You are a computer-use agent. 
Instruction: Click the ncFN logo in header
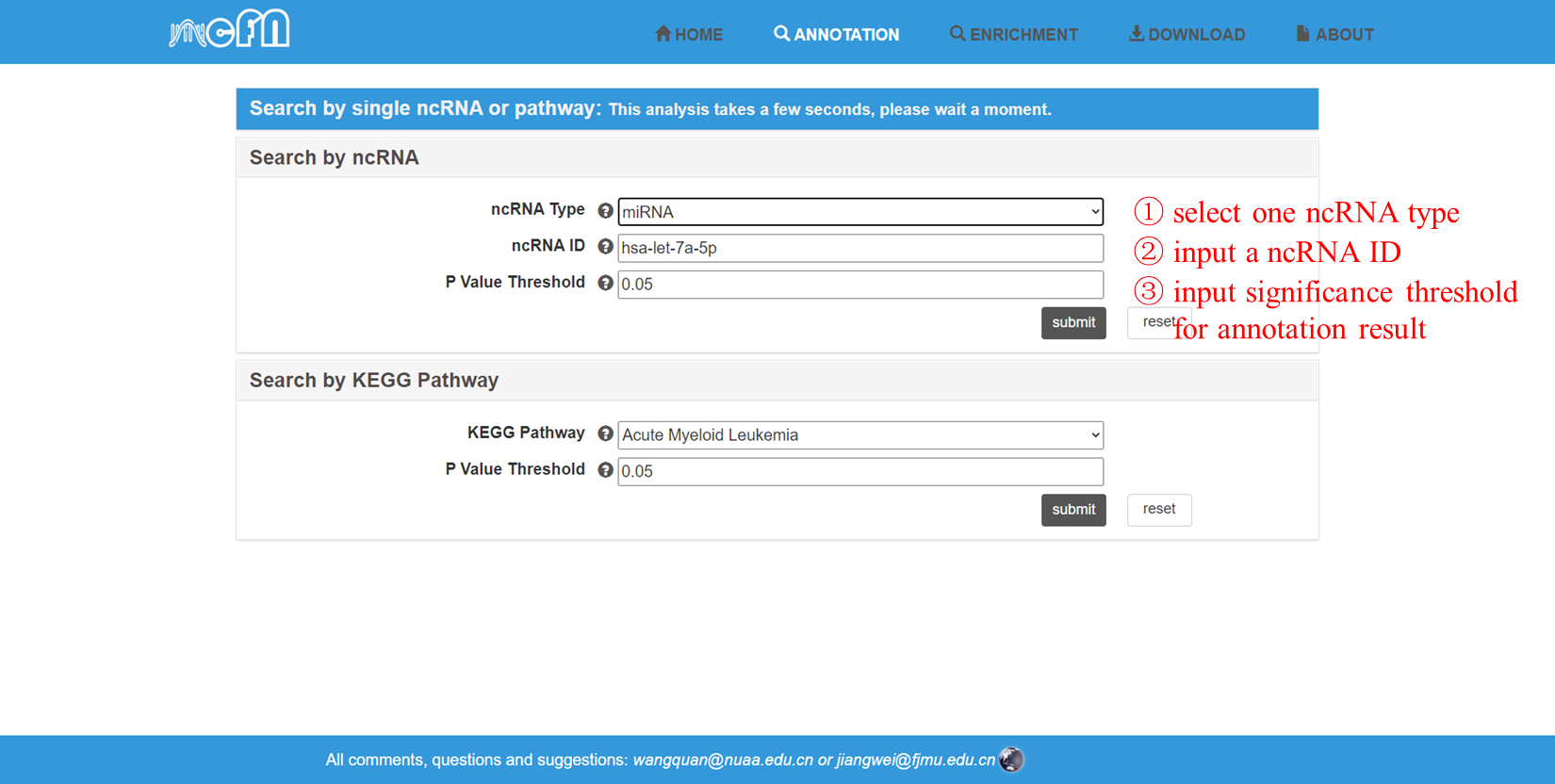229,30
